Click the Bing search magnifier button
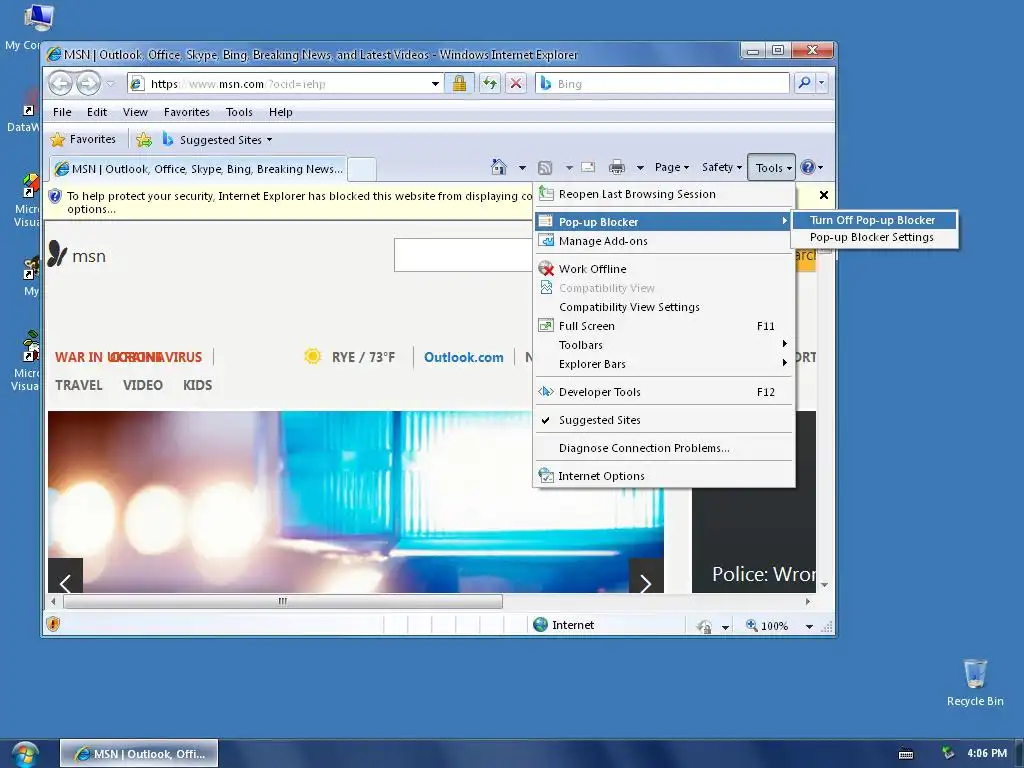The width and height of the screenshot is (1024, 768). click(805, 83)
